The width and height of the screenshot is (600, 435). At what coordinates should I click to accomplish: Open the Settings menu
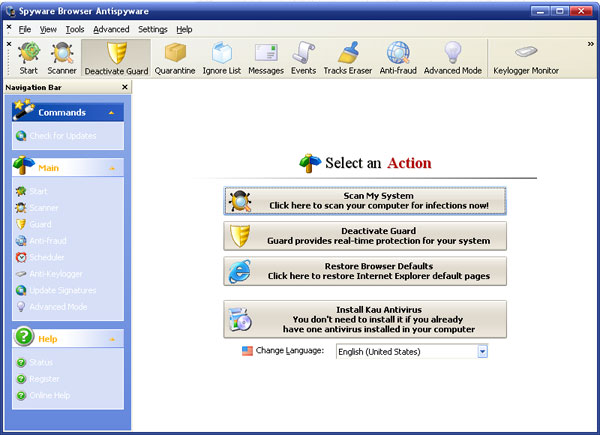pyautogui.click(x=153, y=29)
